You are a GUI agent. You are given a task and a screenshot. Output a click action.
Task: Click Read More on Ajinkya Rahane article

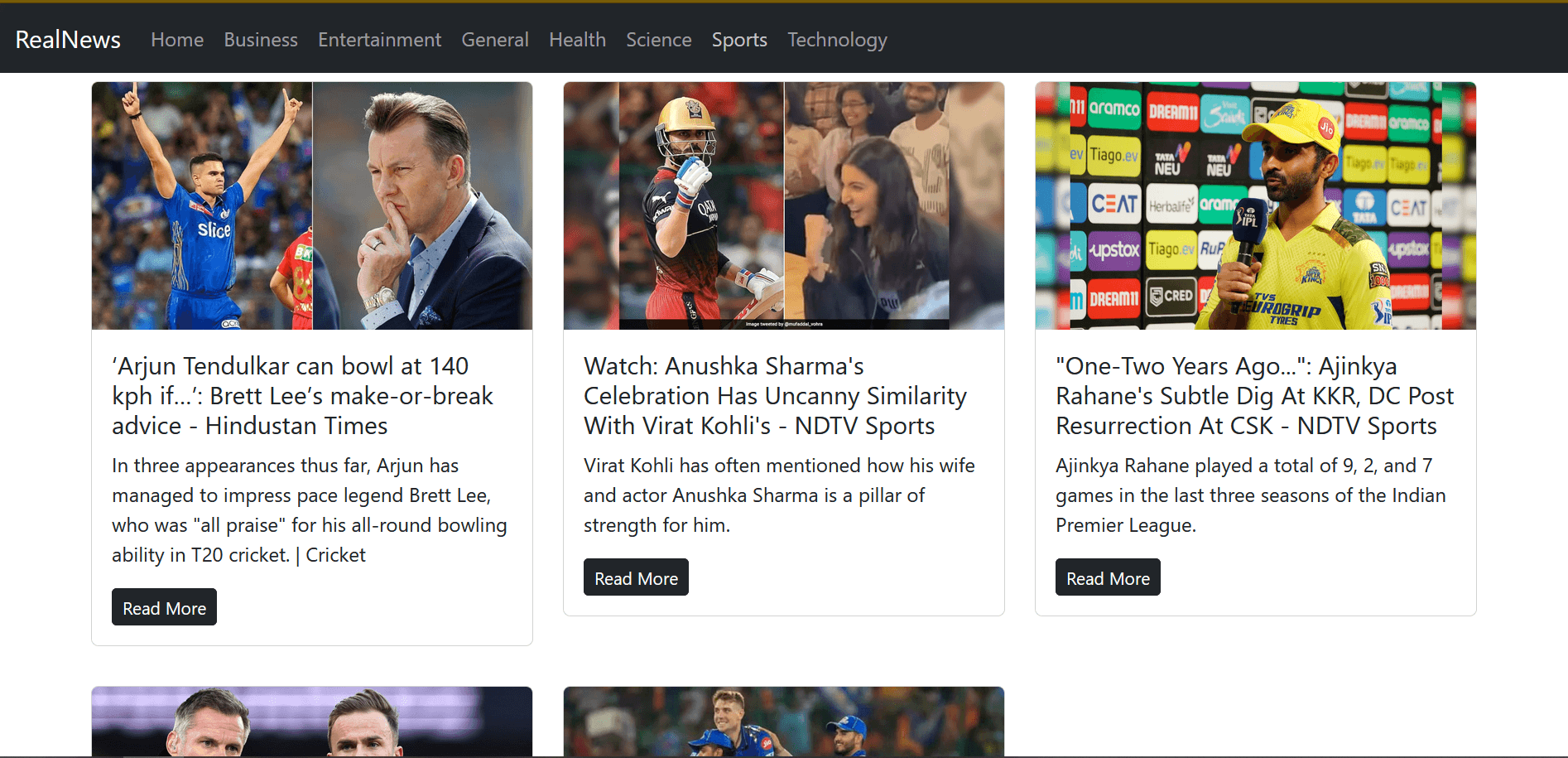pyautogui.click(x=1108, y=577)
